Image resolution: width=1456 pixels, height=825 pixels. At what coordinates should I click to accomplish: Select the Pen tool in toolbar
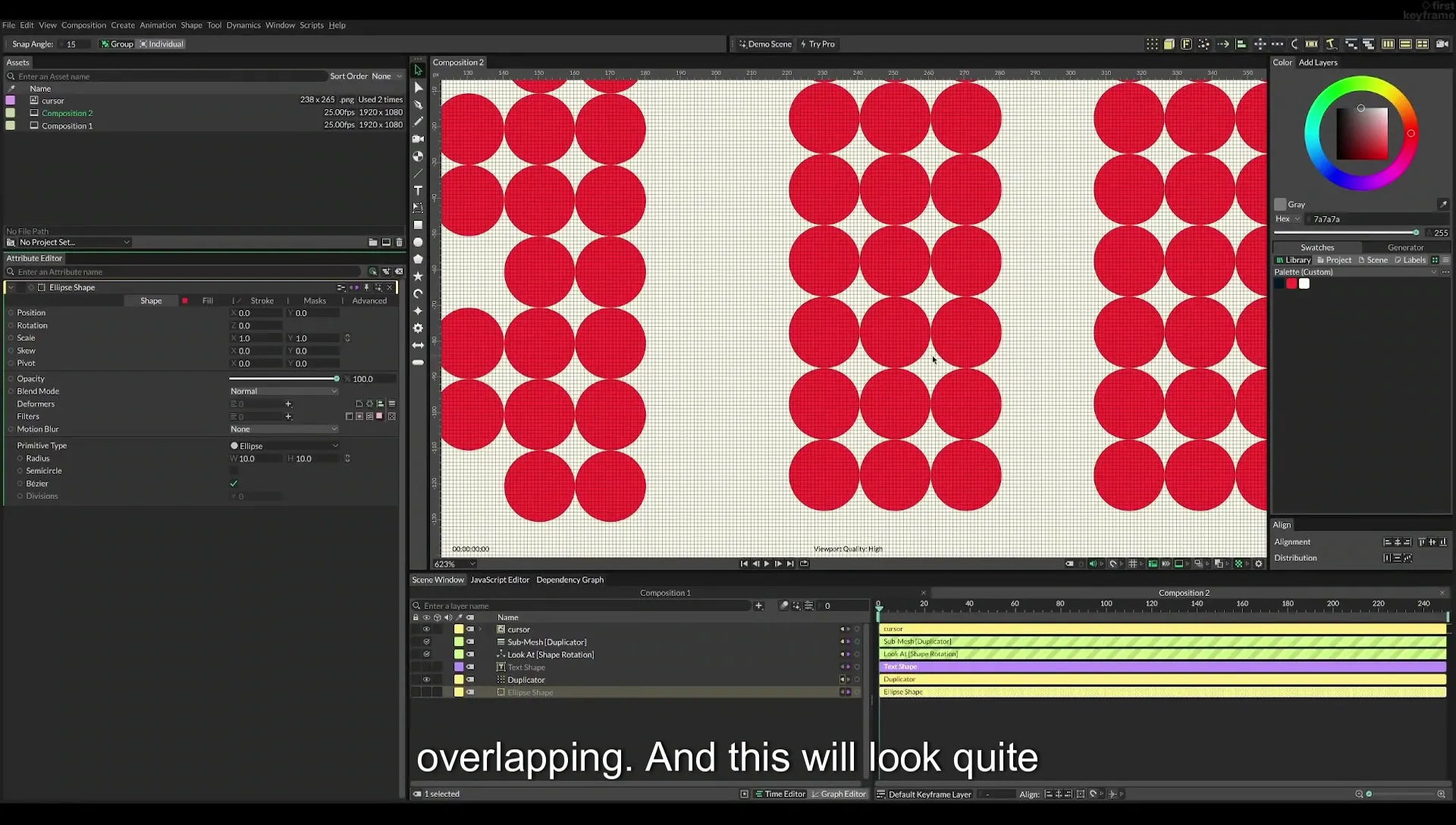pyautogui.click(x=418, y=105)
